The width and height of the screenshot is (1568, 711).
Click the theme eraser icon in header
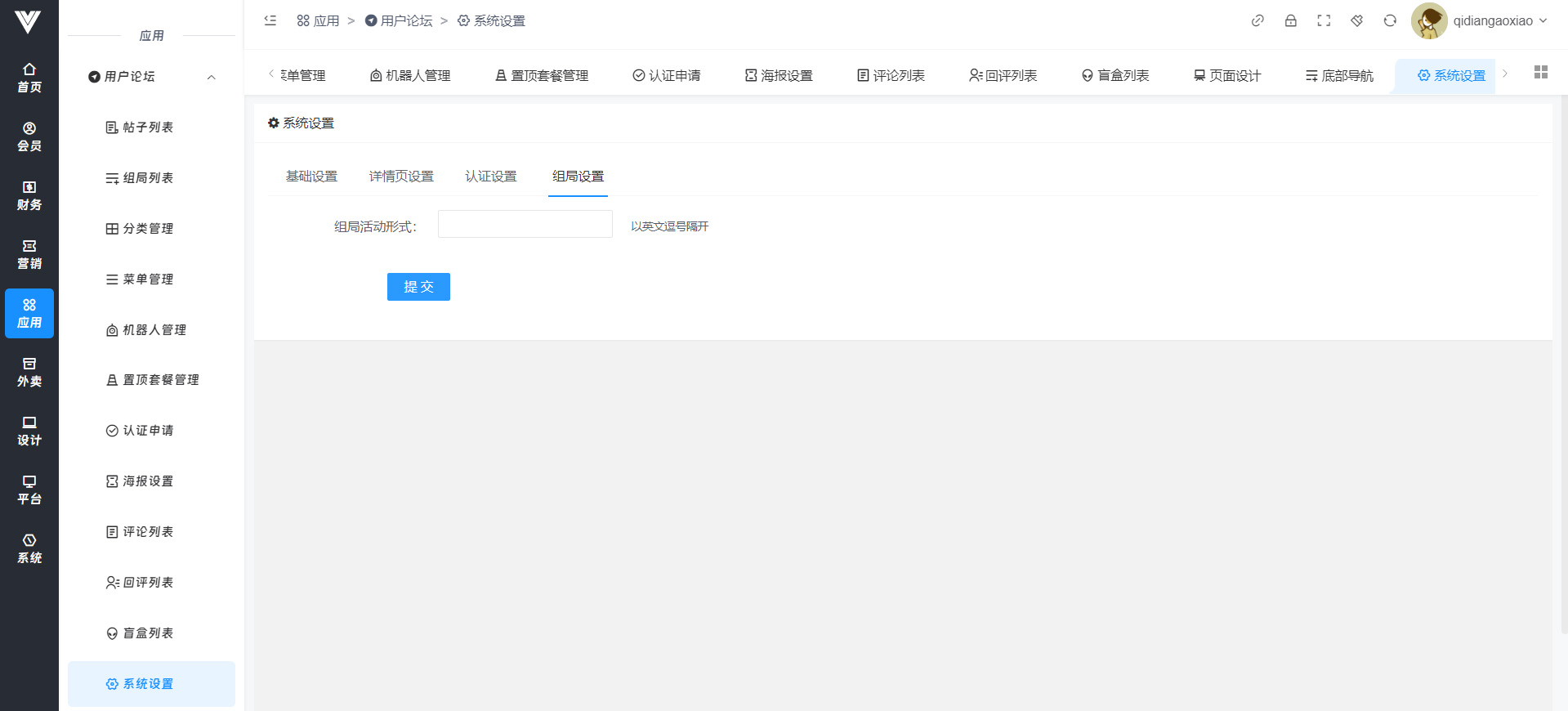tap(1357, 20)
